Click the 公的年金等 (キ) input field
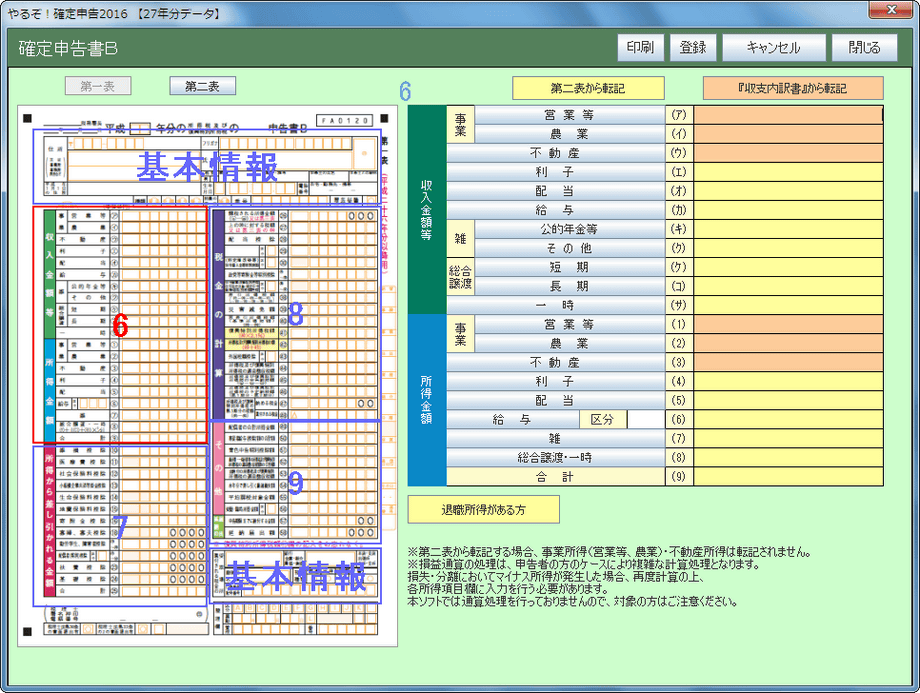 788,229
